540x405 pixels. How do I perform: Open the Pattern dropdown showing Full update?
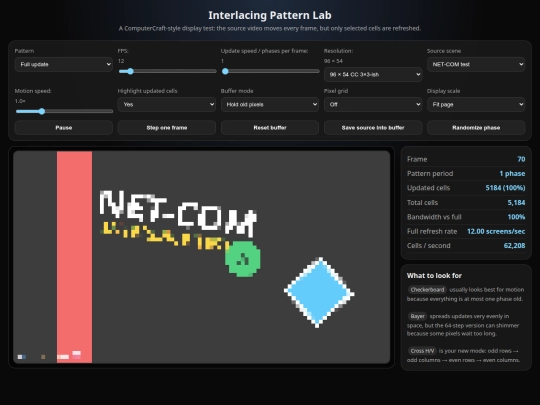[63, 64]
